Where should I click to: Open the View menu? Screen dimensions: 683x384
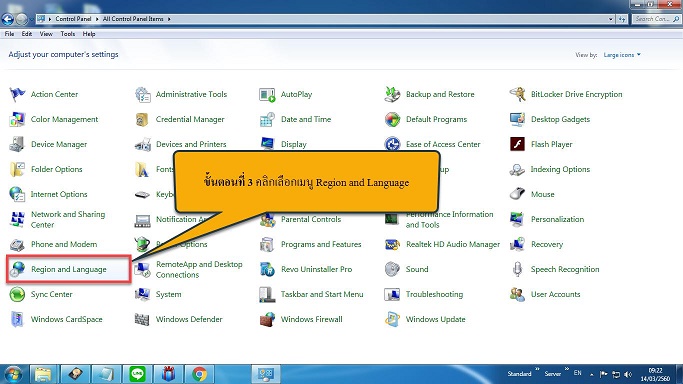point(46,34)
